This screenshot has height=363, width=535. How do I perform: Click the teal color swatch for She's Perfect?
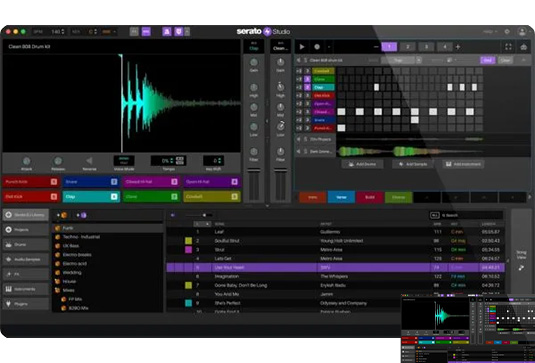188,303
